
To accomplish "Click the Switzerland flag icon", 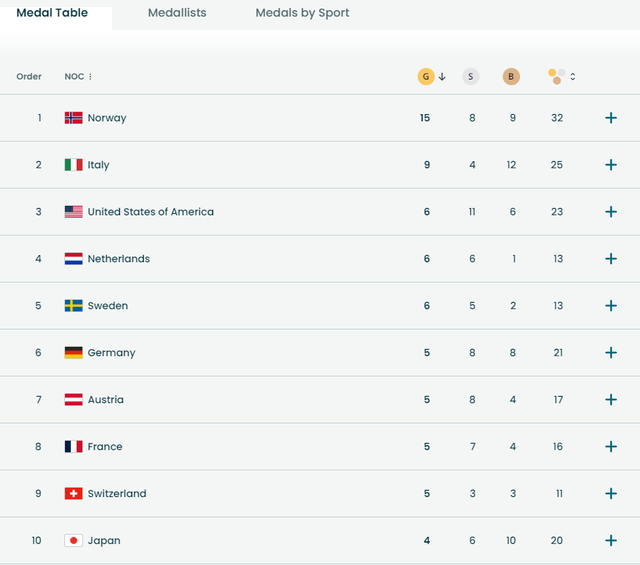I will (74, 494).
